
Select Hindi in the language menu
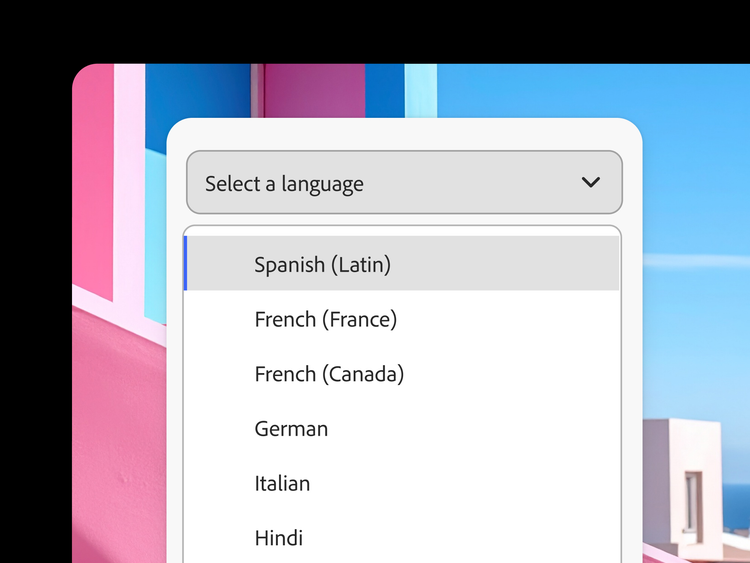(278, 538)
